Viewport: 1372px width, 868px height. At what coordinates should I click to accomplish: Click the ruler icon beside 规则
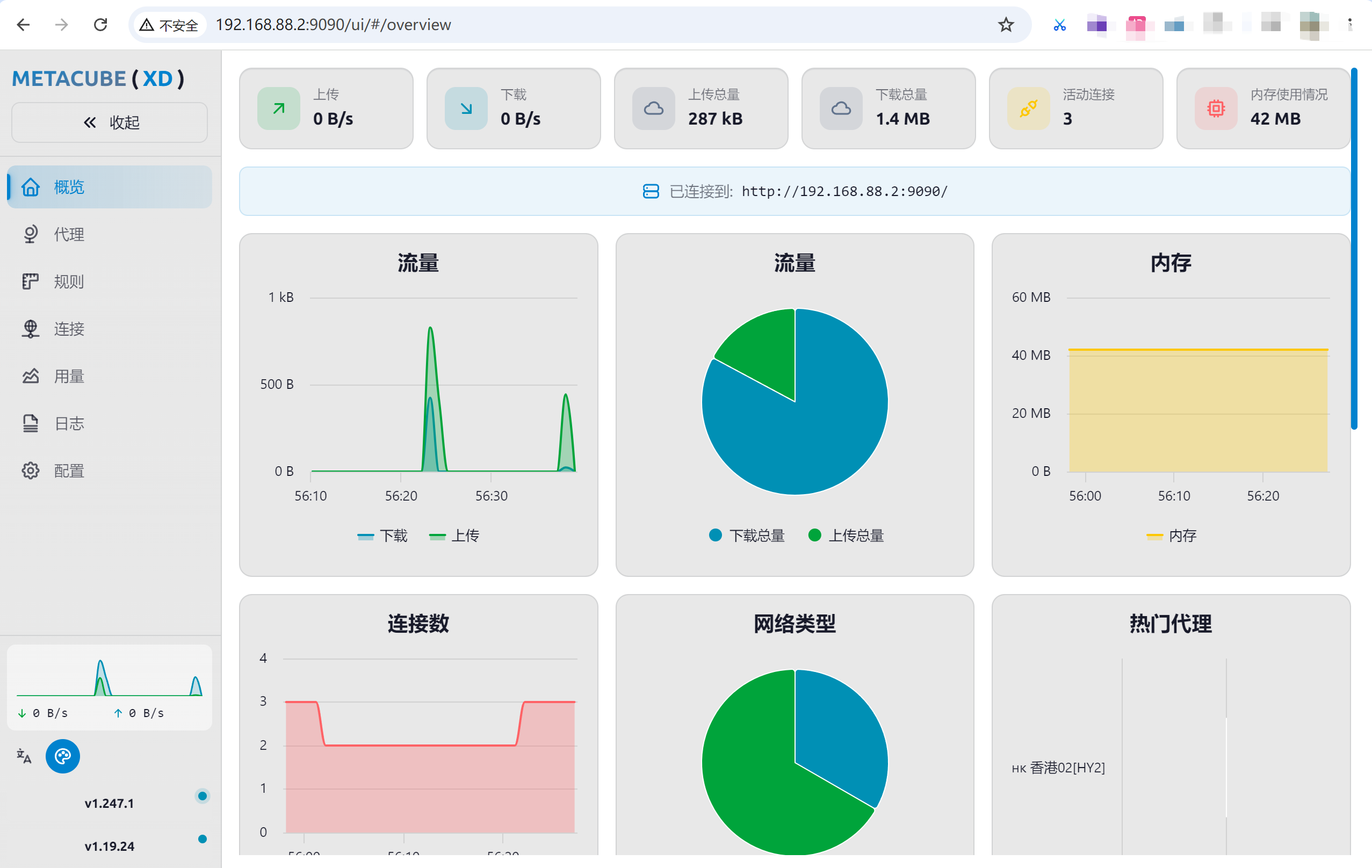[30, 281]
